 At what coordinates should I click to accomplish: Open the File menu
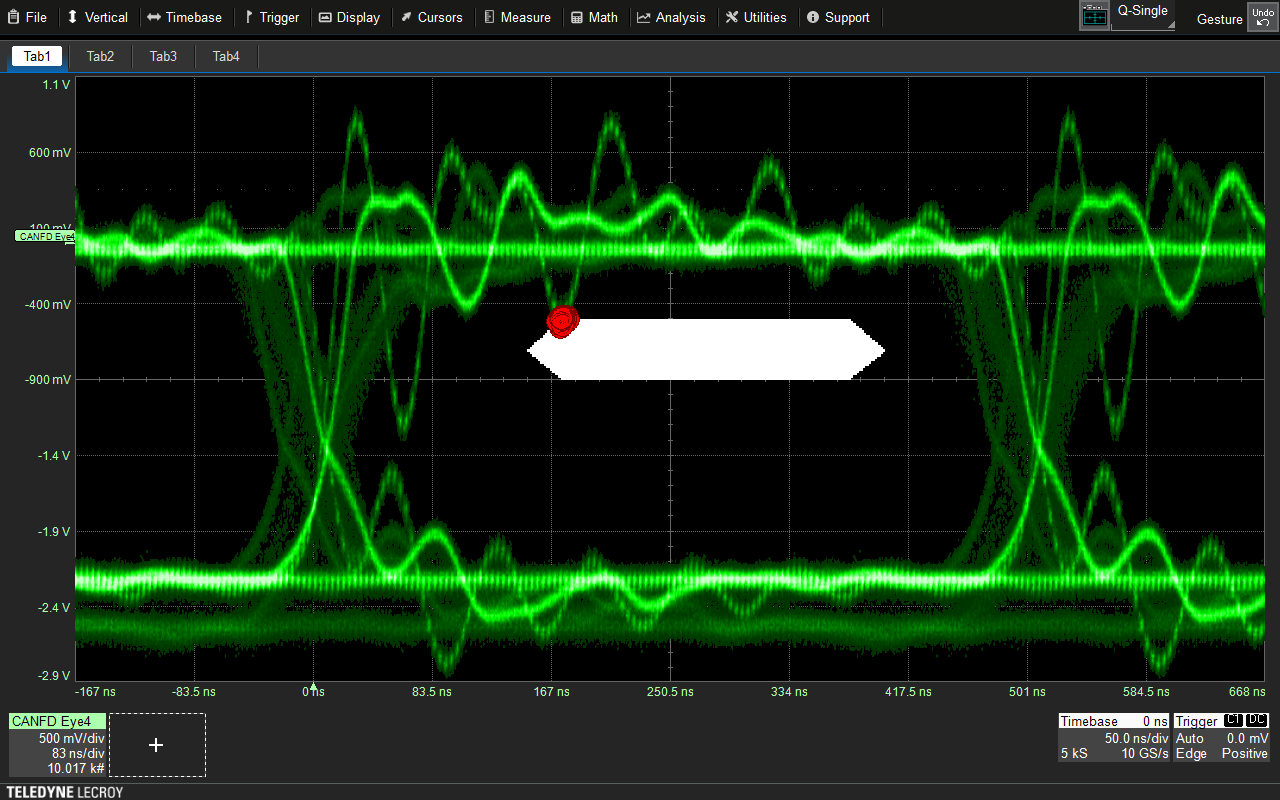coord(27,17)
